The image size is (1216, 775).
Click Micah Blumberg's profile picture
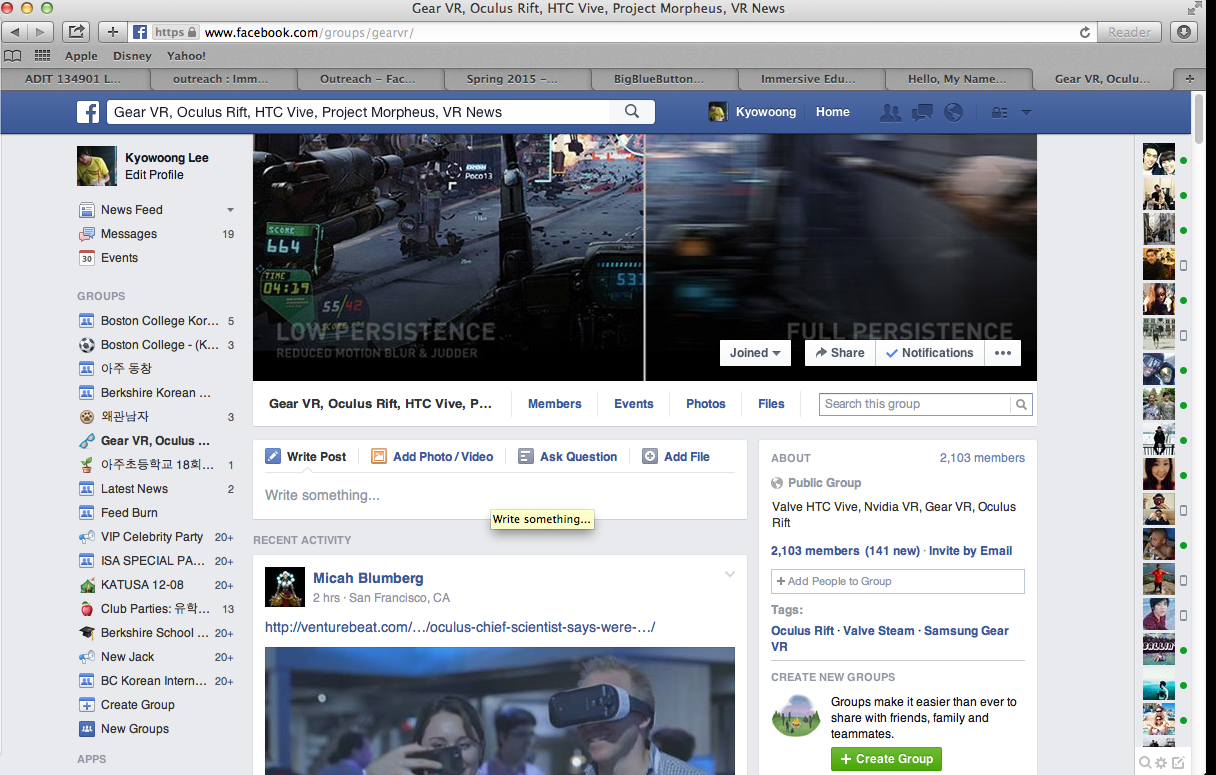[285, 587]
